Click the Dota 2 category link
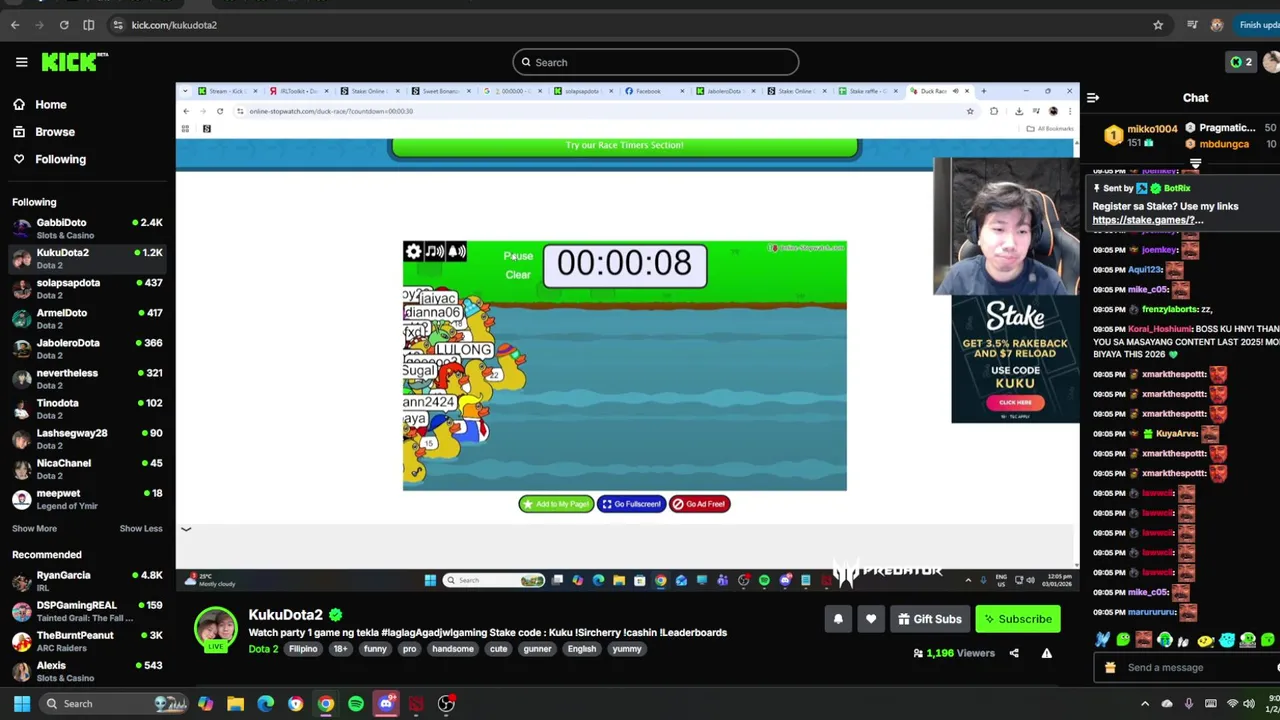The image size is (1280, 720). pos(263,649)
